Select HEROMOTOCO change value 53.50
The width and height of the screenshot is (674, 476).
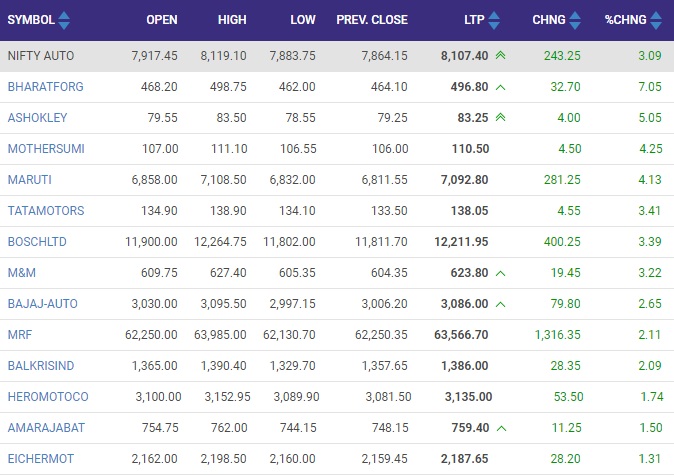click(569, 396)
